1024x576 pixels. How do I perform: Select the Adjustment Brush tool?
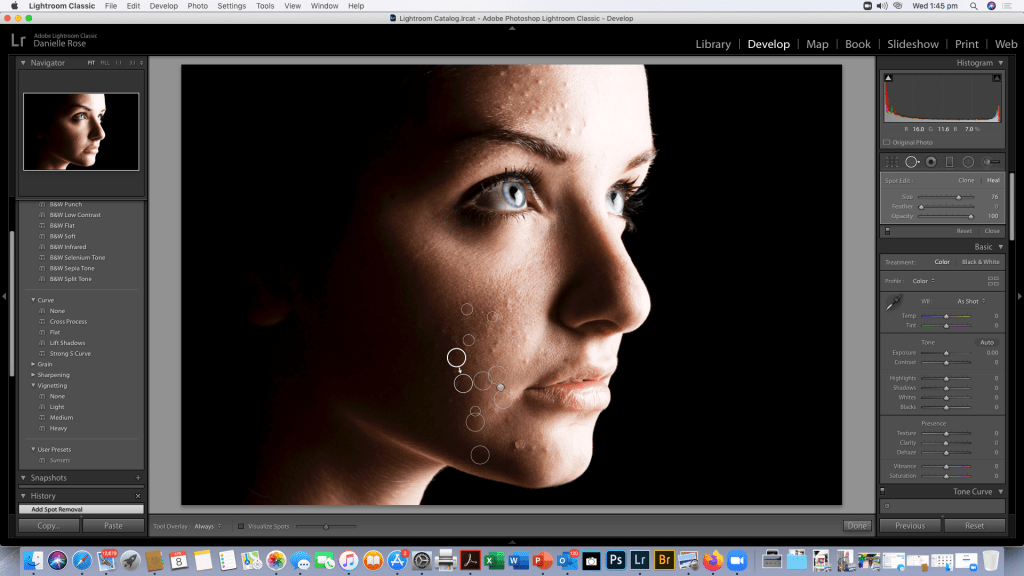[991, 162]
